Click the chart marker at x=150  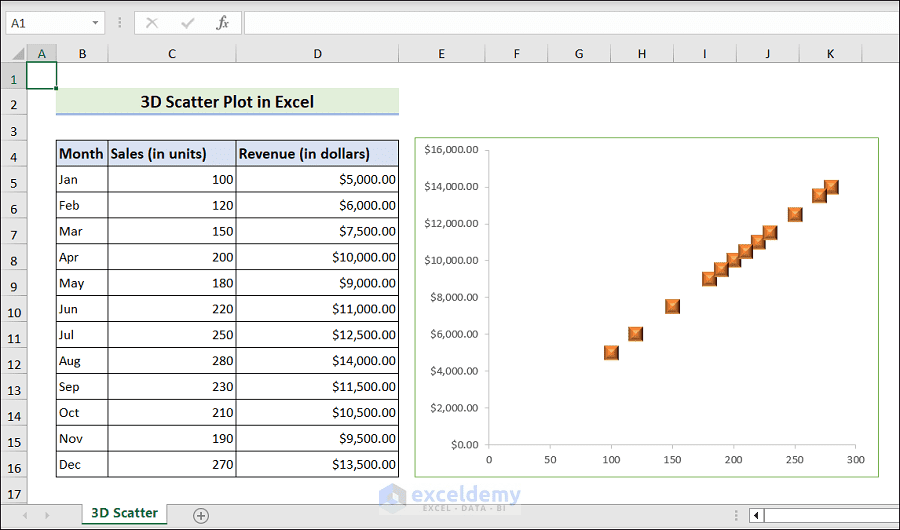pyautogui.click(x=672, y=306)
